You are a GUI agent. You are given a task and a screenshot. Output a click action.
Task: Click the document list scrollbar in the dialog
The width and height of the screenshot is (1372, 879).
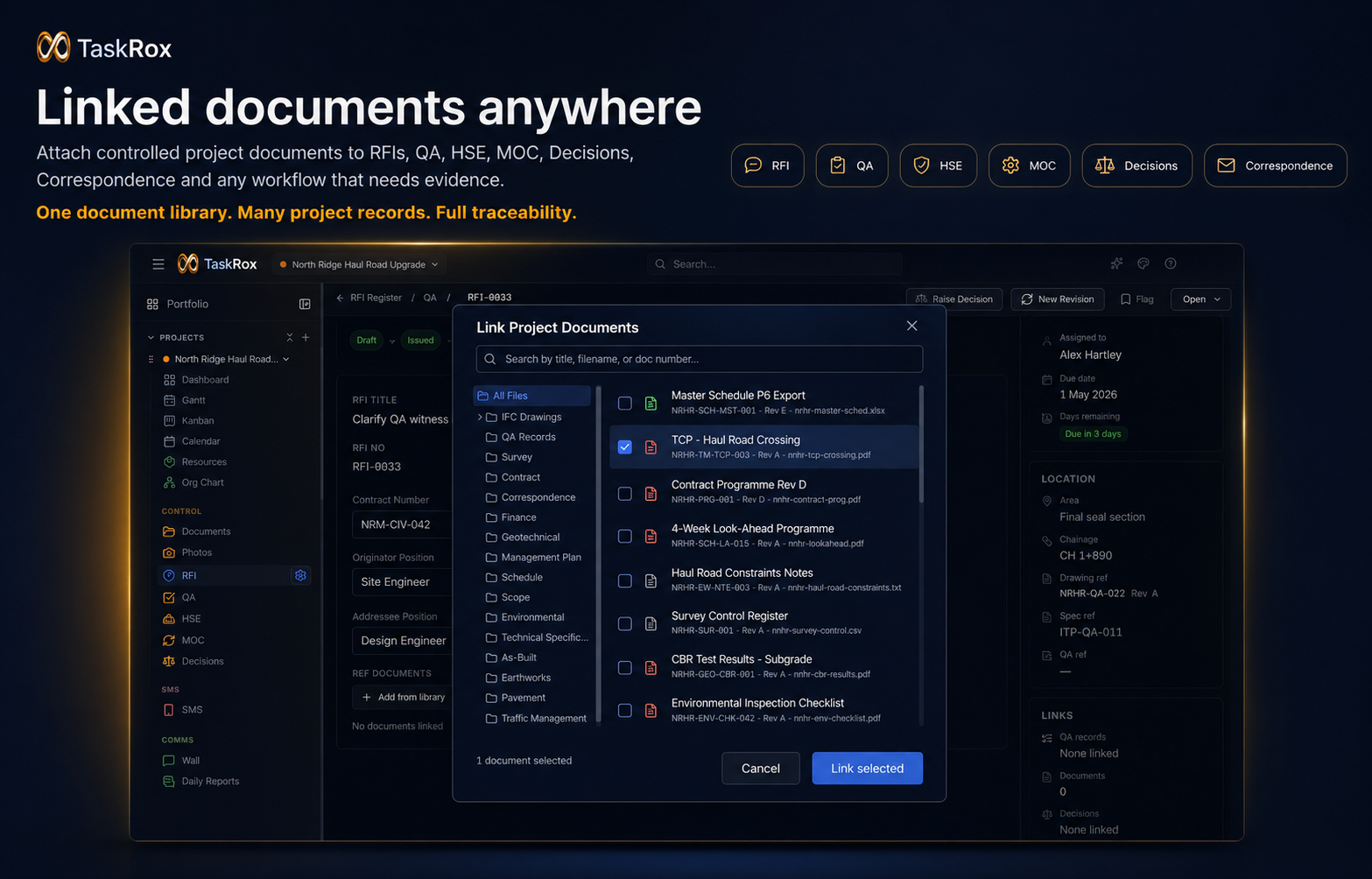pos(920,444)
